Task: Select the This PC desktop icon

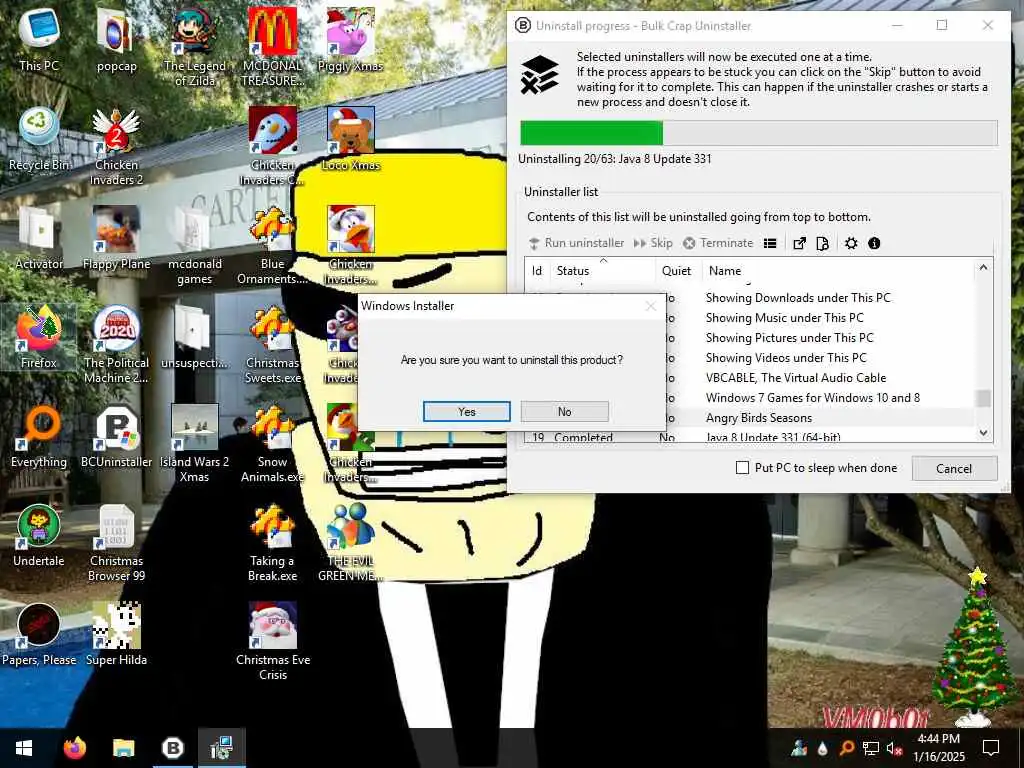Action: (39, 40)
